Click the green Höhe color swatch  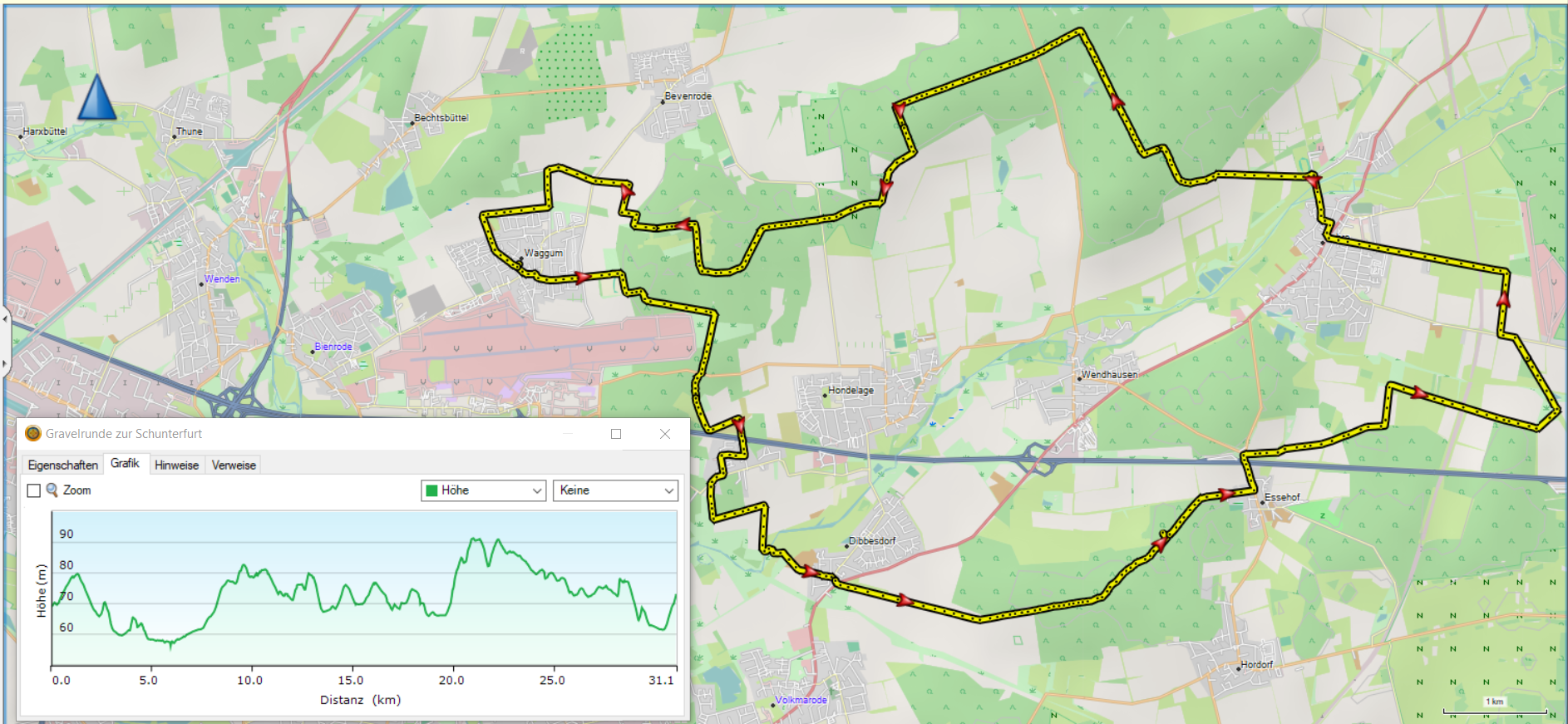pyautogui.click(x=431, y=490)
